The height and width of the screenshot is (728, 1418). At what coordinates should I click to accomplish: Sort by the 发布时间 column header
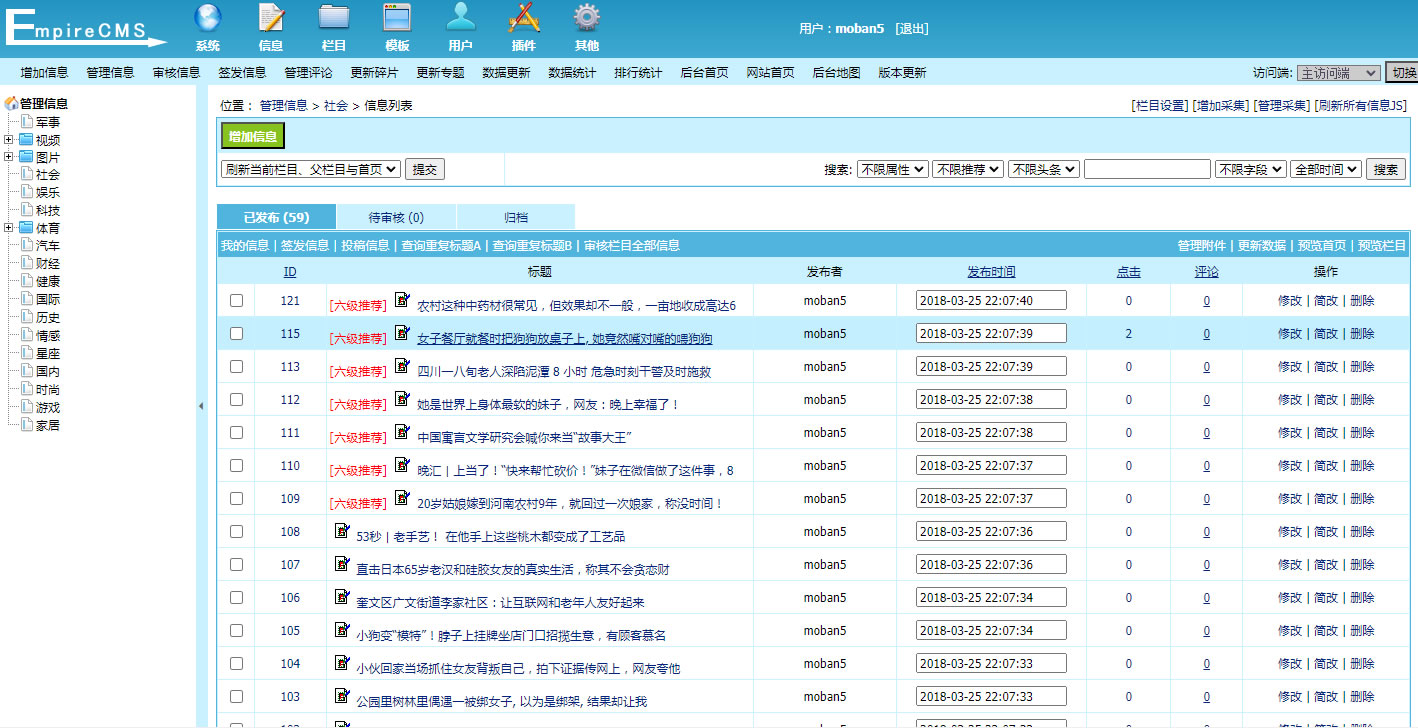point(991,272)
